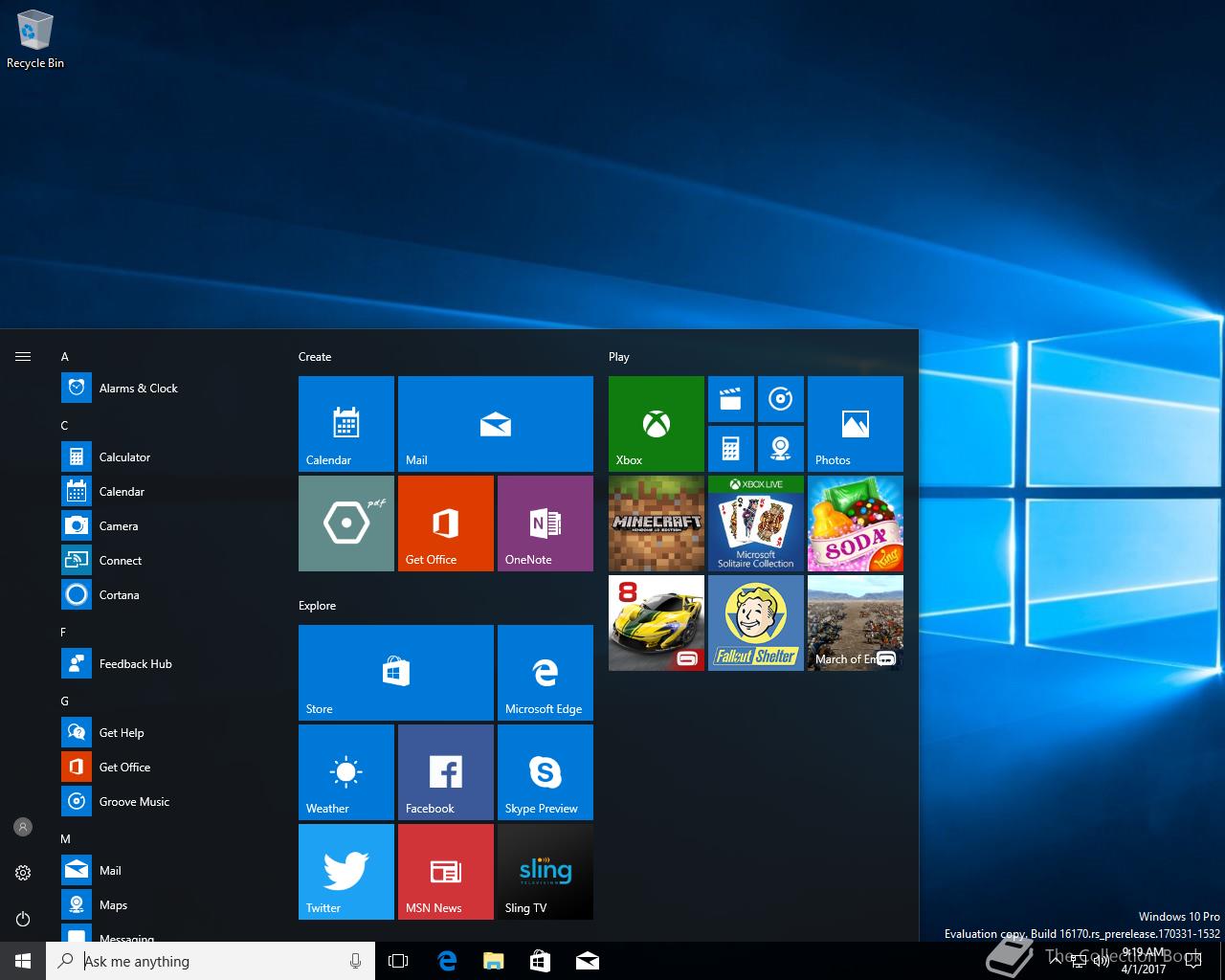Image resolution: width=1225 pixels, height=980 pixels.
Task: Open Camera from the app list
Action: pyautogui.click(x=168, y=526)
